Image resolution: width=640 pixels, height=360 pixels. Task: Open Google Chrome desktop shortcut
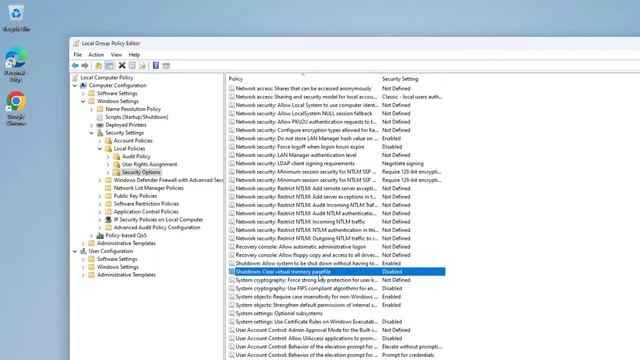(16, 109)
